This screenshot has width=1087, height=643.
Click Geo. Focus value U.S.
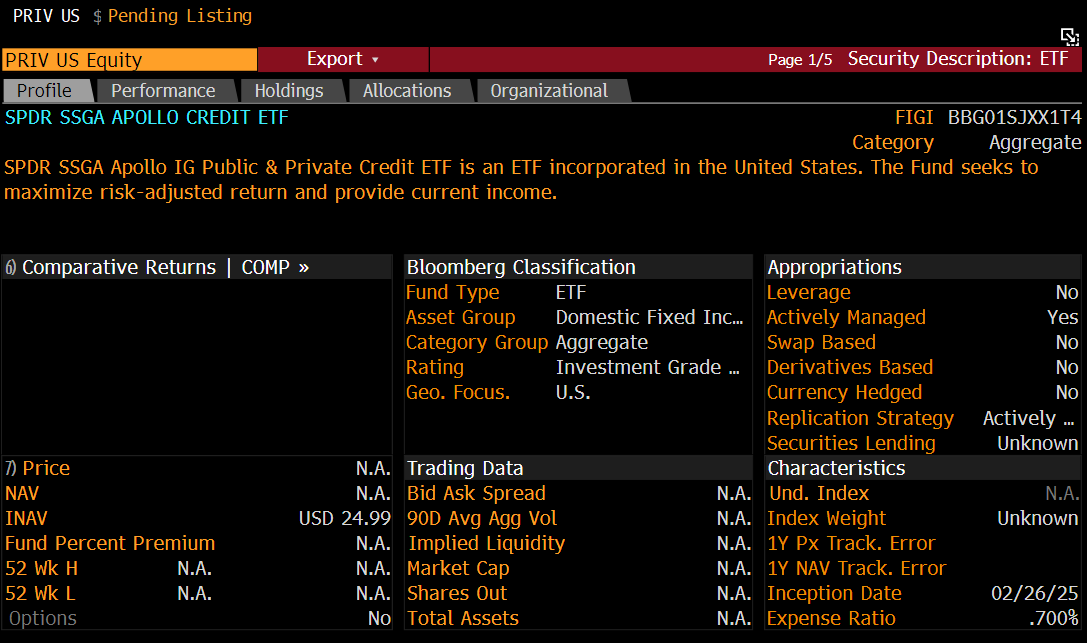click(x=573, y=392)
